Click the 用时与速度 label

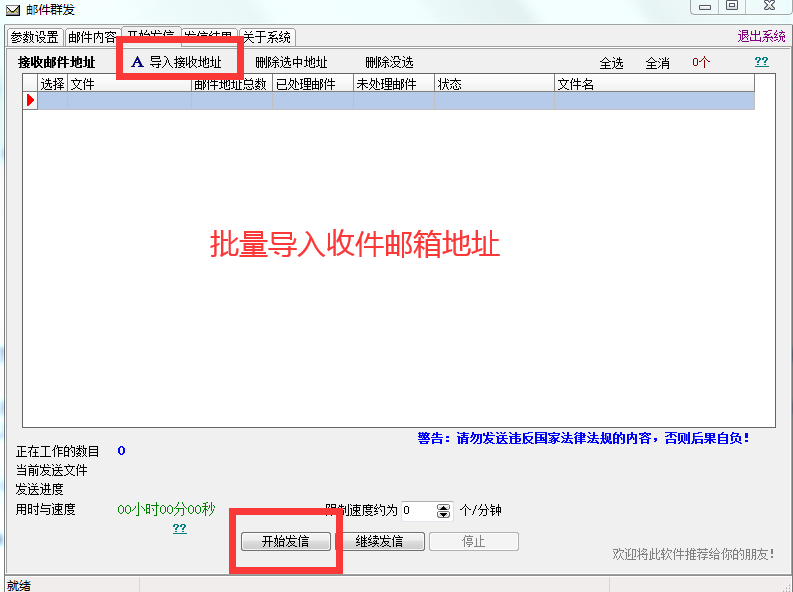[x=46, y=509]
